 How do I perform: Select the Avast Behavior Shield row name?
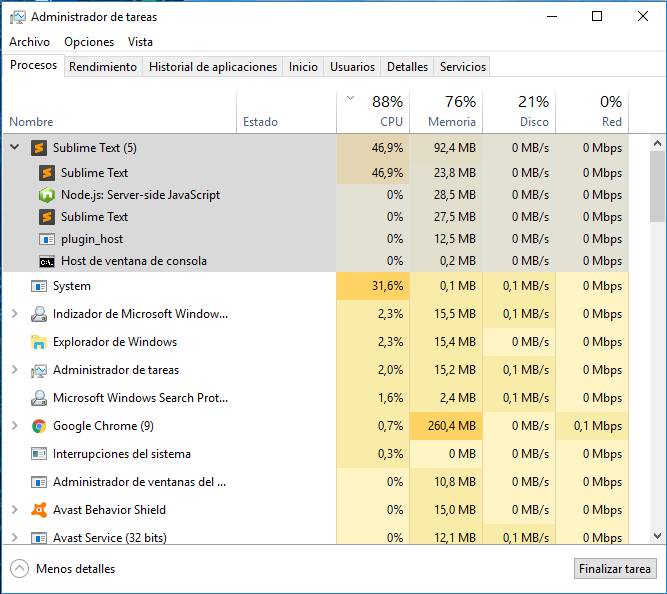pos(109,510)
